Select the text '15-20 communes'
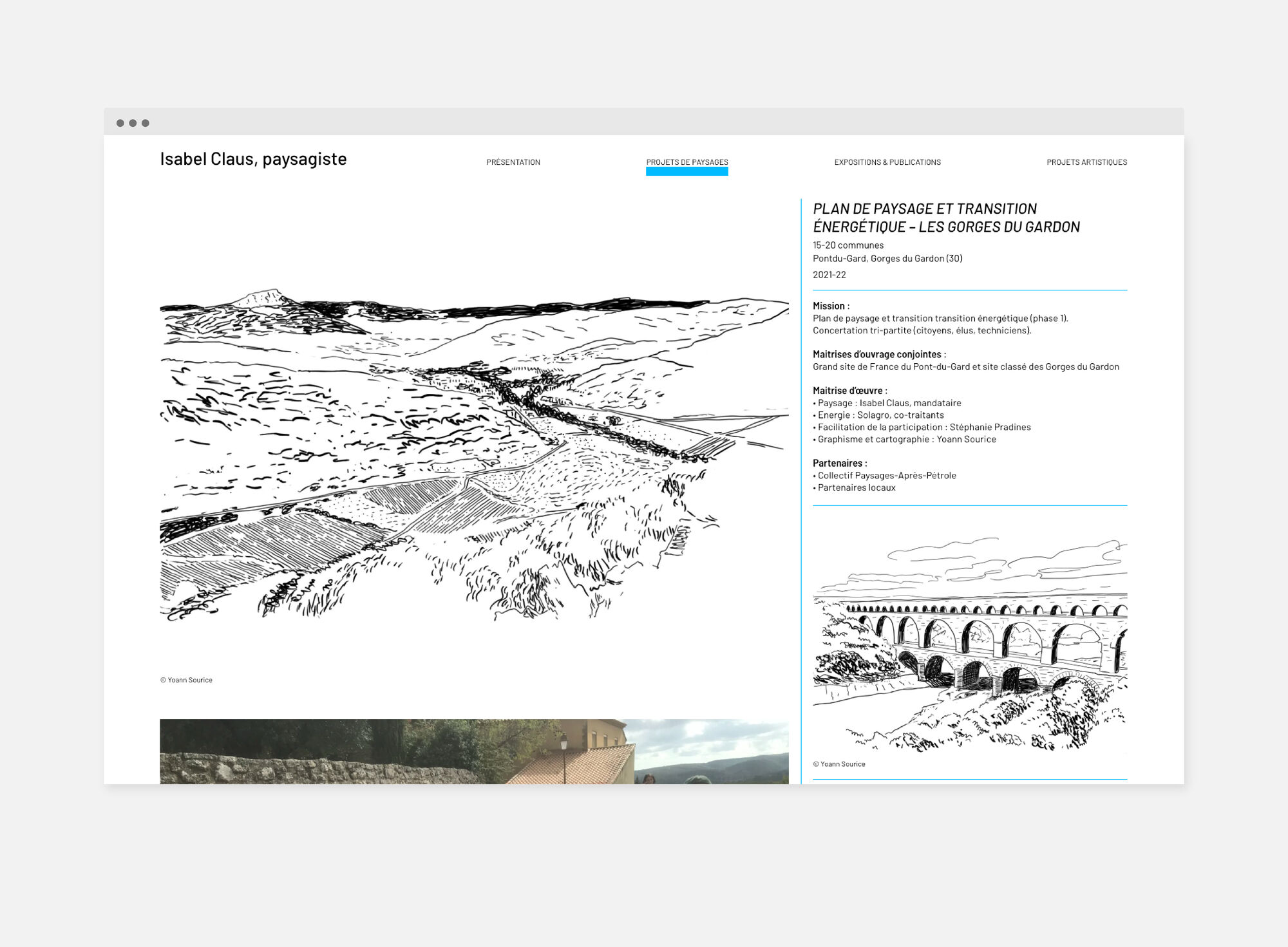This screenshot has height=947, width=1288. click(x=848, y=245)
